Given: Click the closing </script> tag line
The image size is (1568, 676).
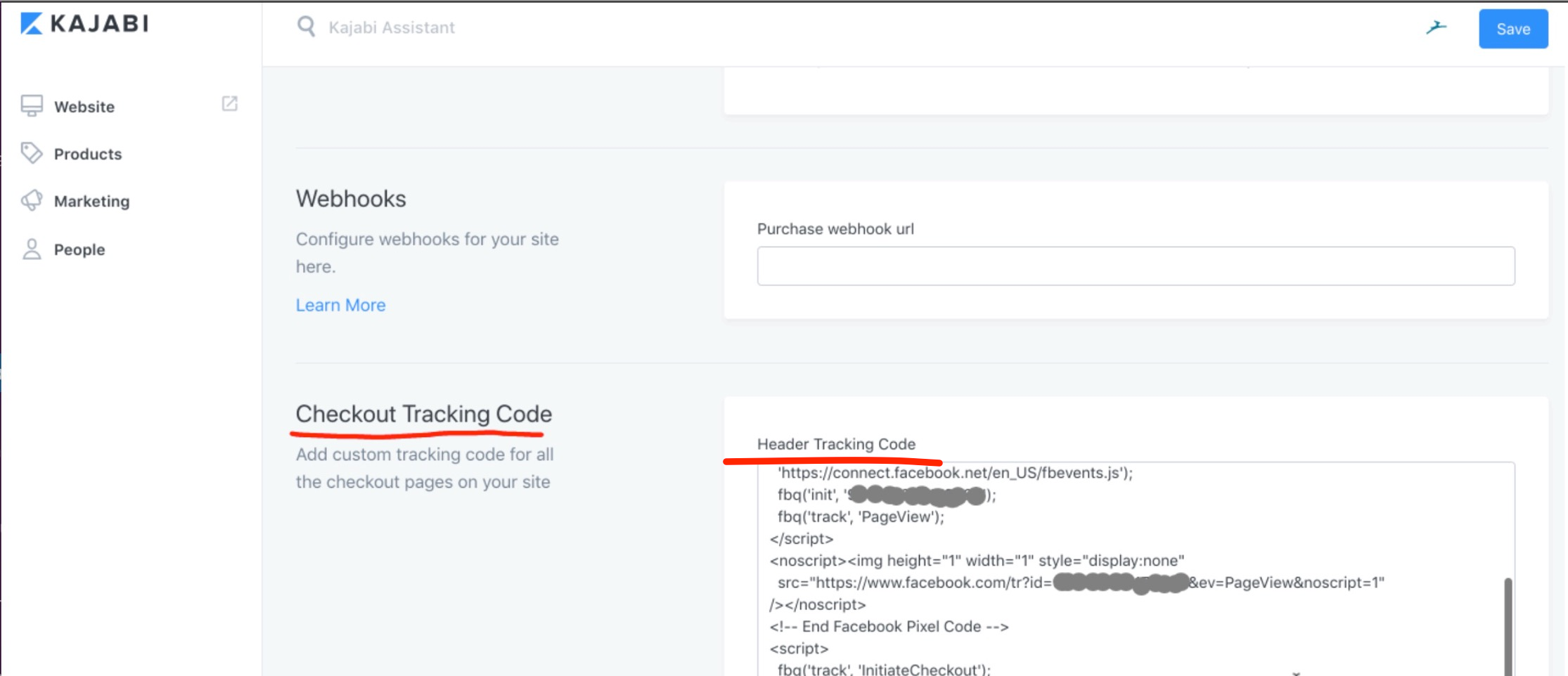Looking at the screenshot, I should click(x=802, y=539).
